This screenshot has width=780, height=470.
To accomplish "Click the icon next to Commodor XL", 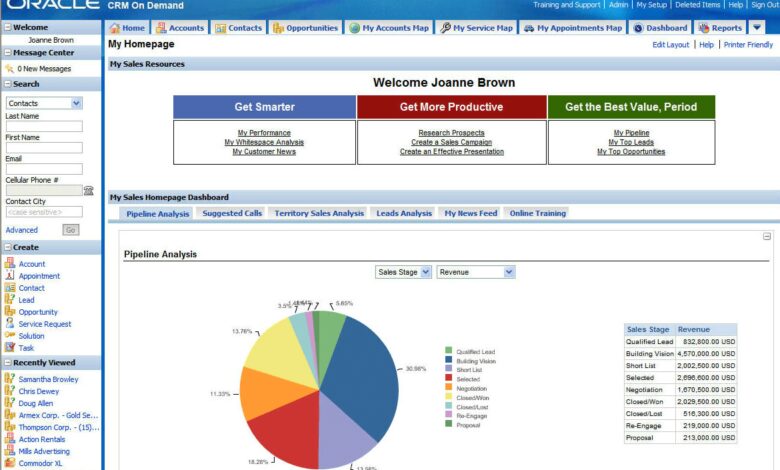I will point(10,463).
